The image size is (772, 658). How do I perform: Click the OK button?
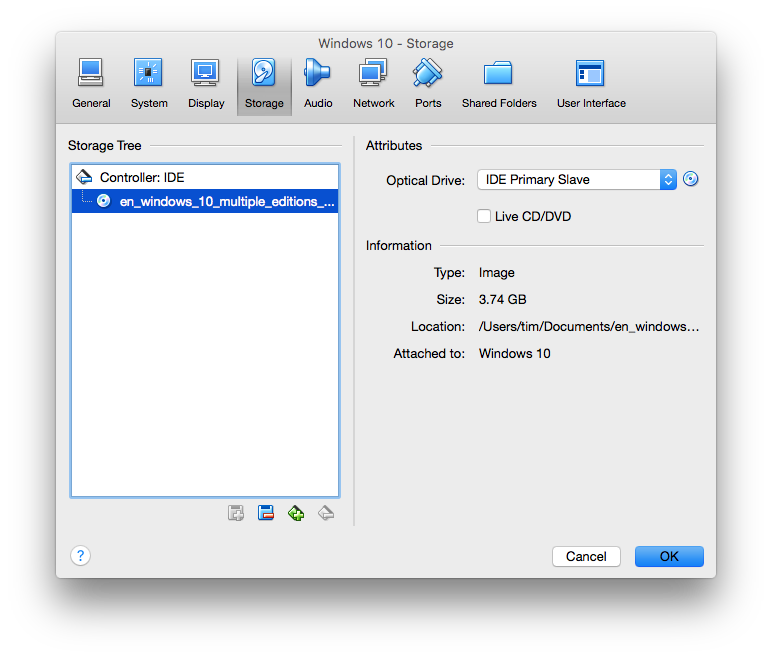click(669, 557)
